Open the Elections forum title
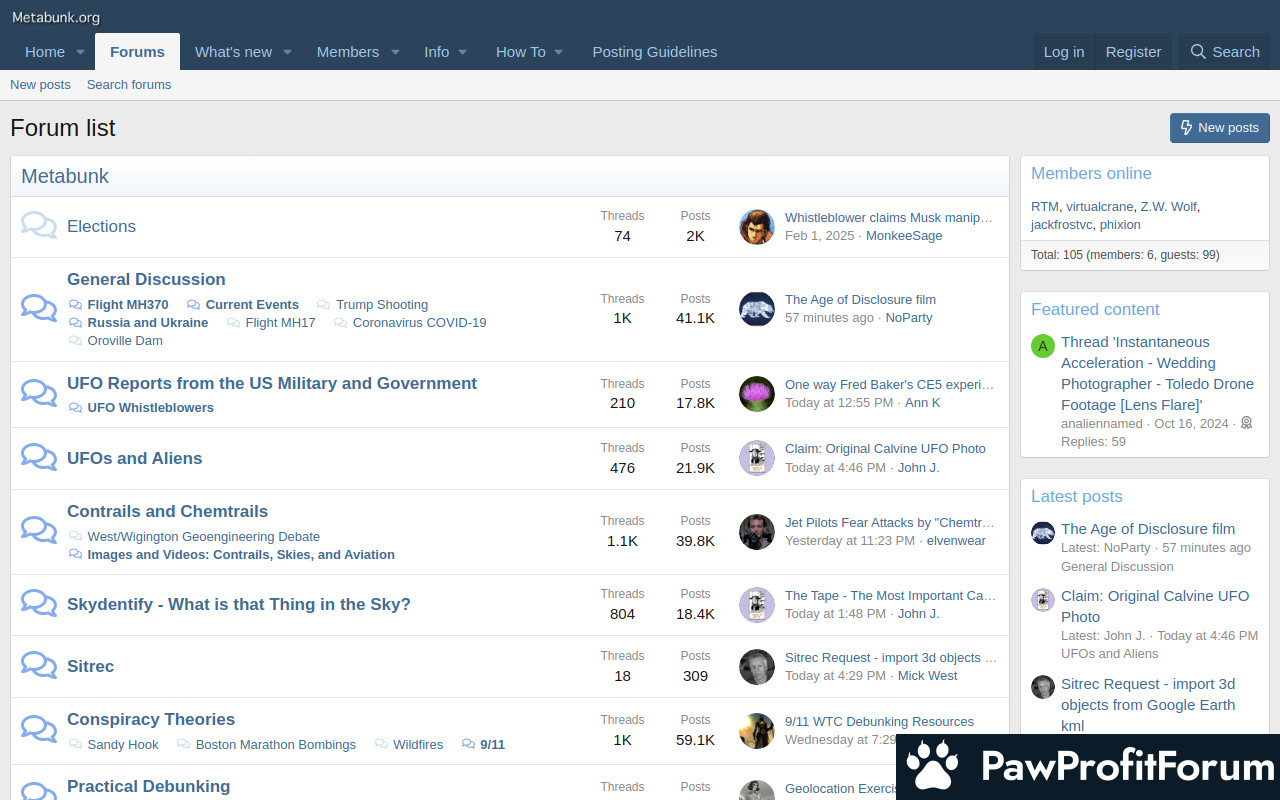This screenshot has height=800, width=1280. coord(101,227)
